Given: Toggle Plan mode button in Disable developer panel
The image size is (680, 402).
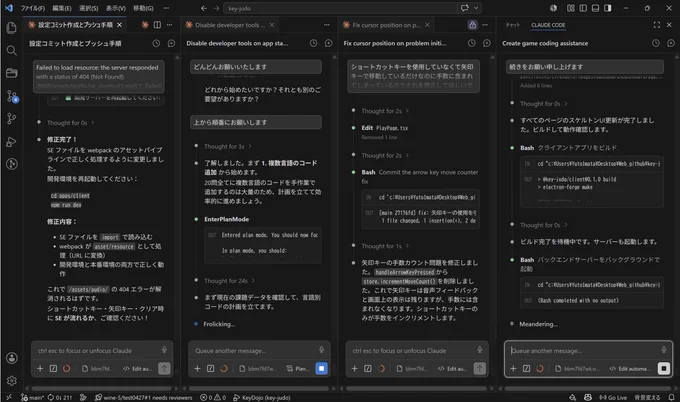Looking at the screenshot, I should pos(298,369).
